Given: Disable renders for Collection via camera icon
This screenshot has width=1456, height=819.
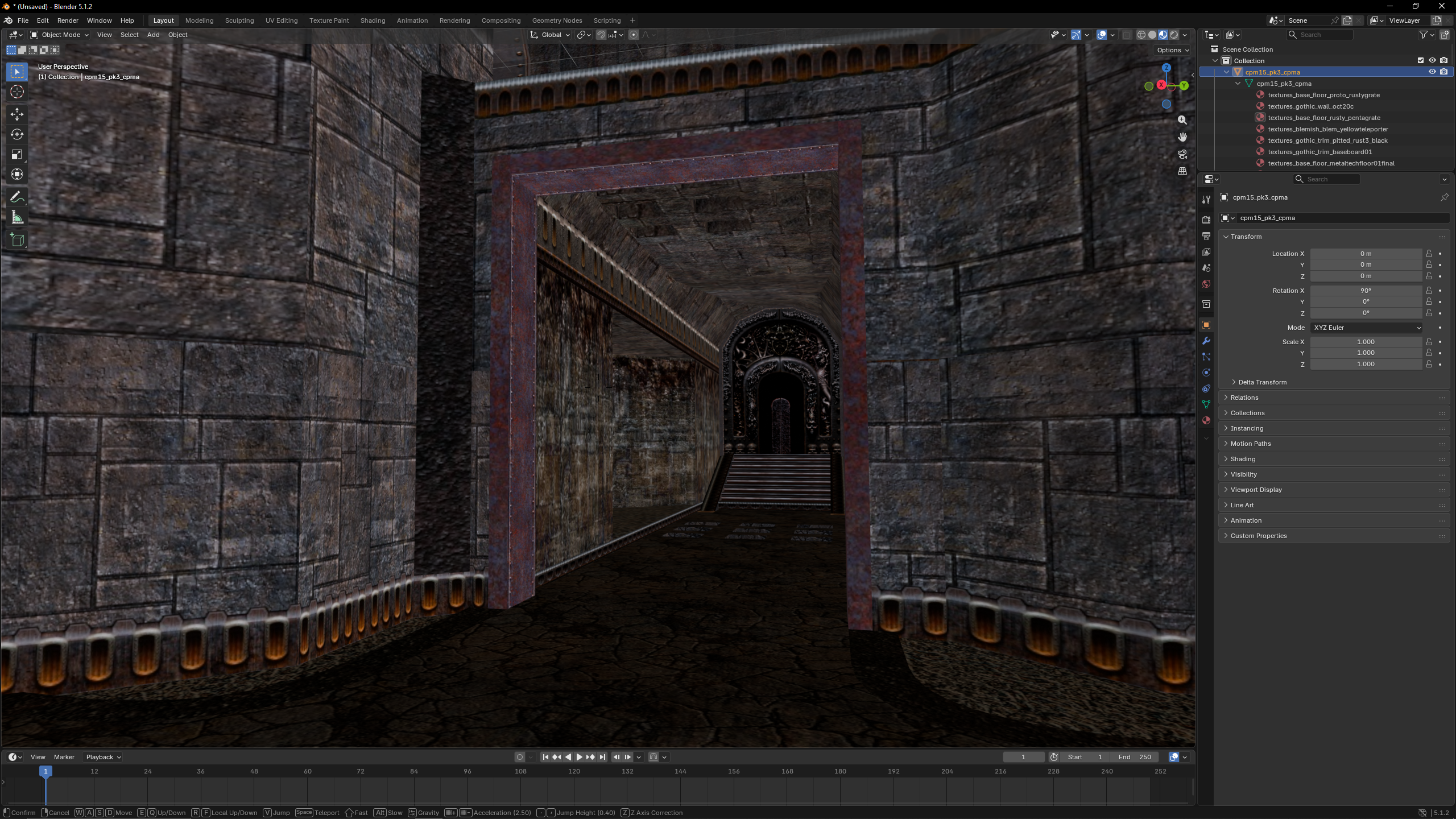Looking at the screenshot, I should [1443, 60].
